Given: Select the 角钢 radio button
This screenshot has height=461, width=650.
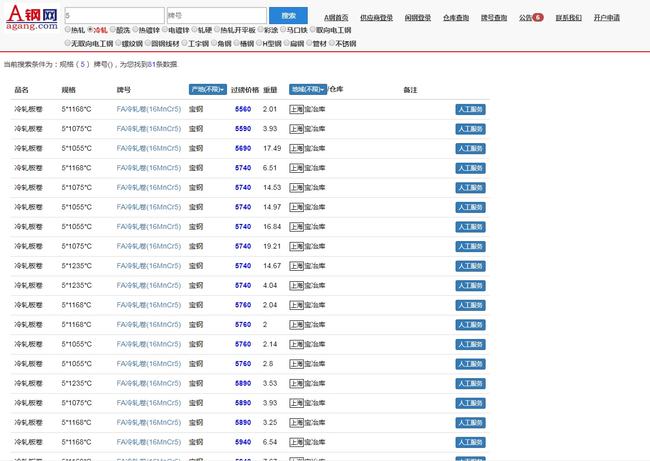Looking at the screenshot, I should (x=214, y=43).
